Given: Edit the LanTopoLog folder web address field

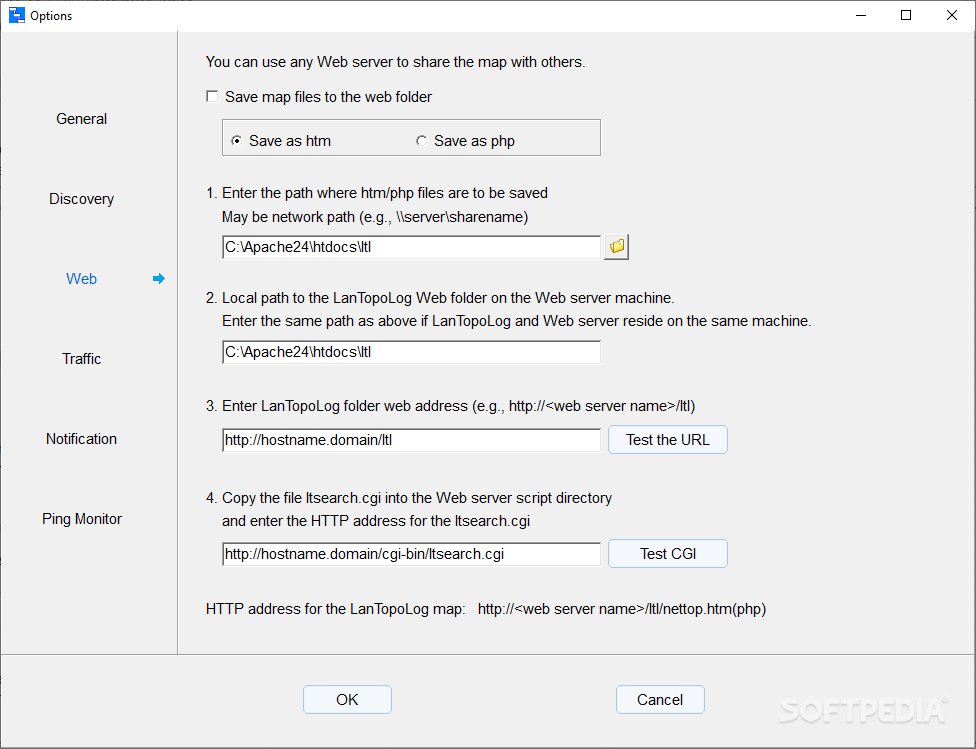Looking at the screenshot, I should coord(411,440).
